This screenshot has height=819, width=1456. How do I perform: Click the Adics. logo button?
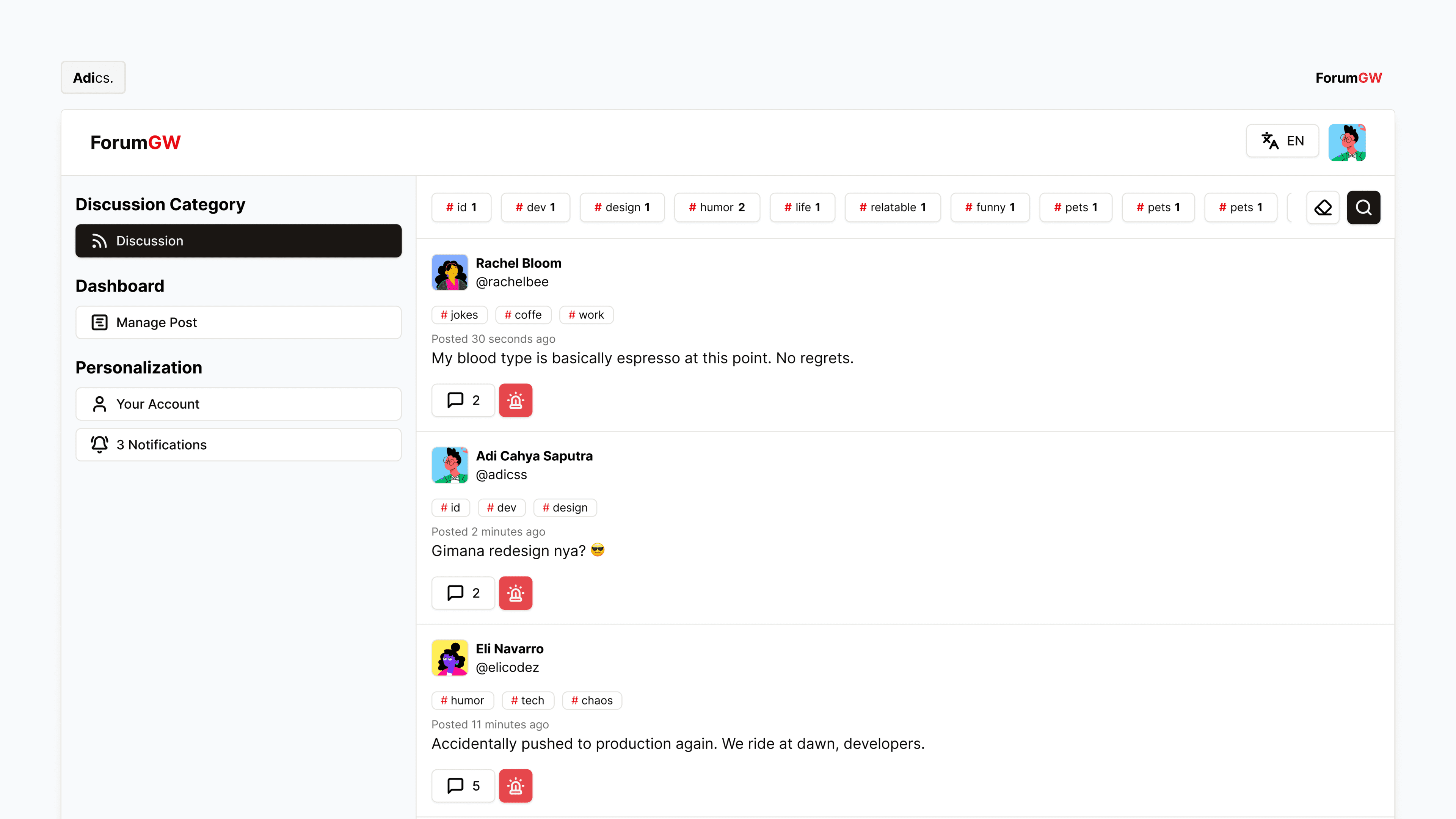93,77
